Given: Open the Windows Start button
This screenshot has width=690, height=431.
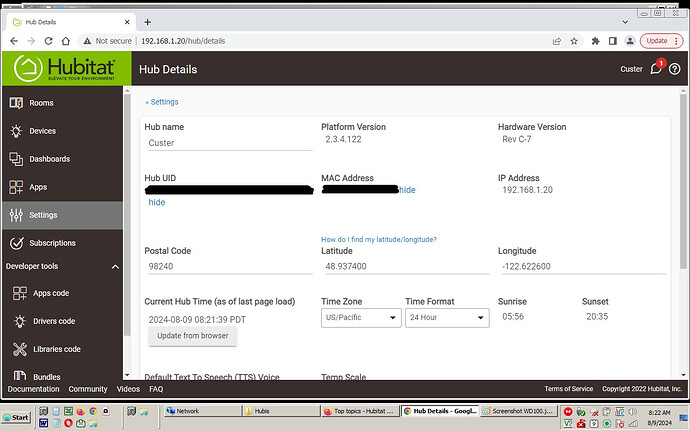Looking at the screenshot, I should 16,417.
